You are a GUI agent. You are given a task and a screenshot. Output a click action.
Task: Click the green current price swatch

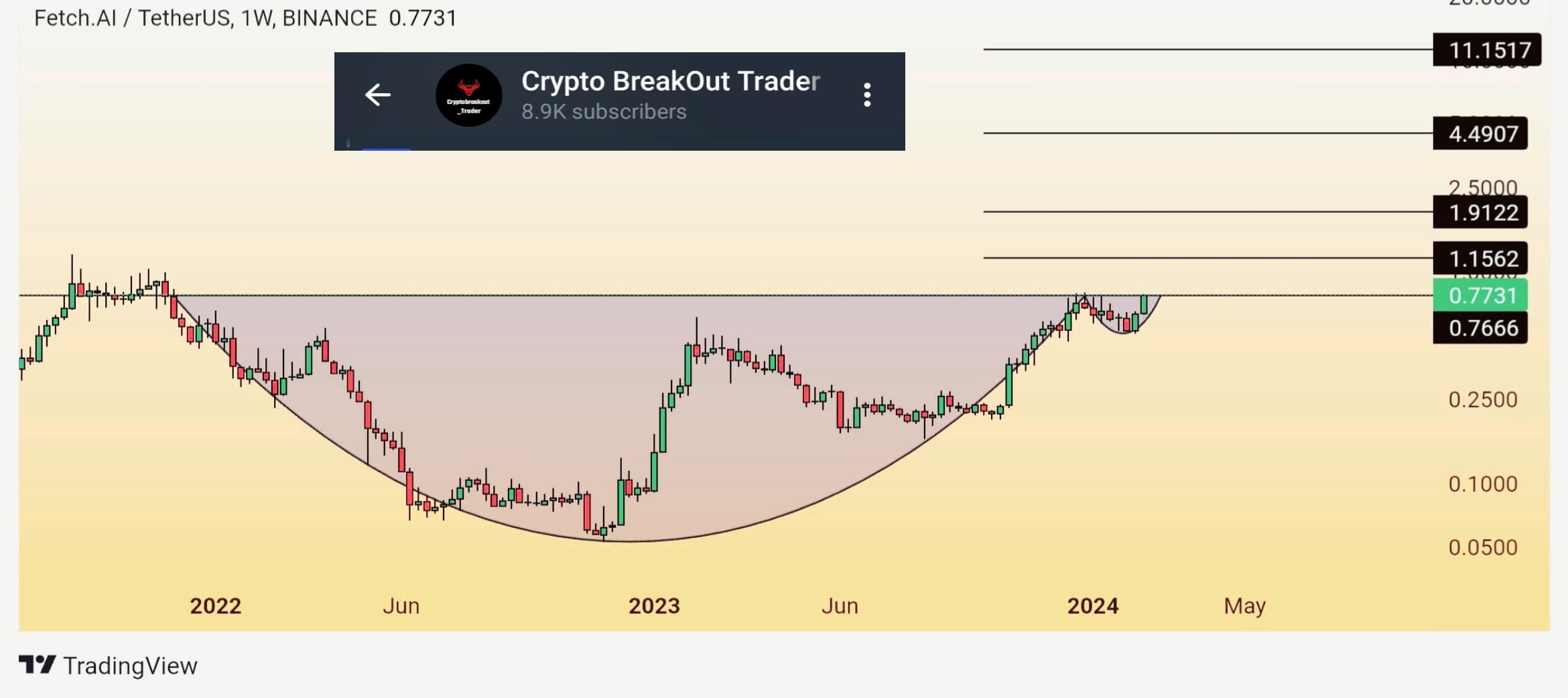click(1481, 295)
